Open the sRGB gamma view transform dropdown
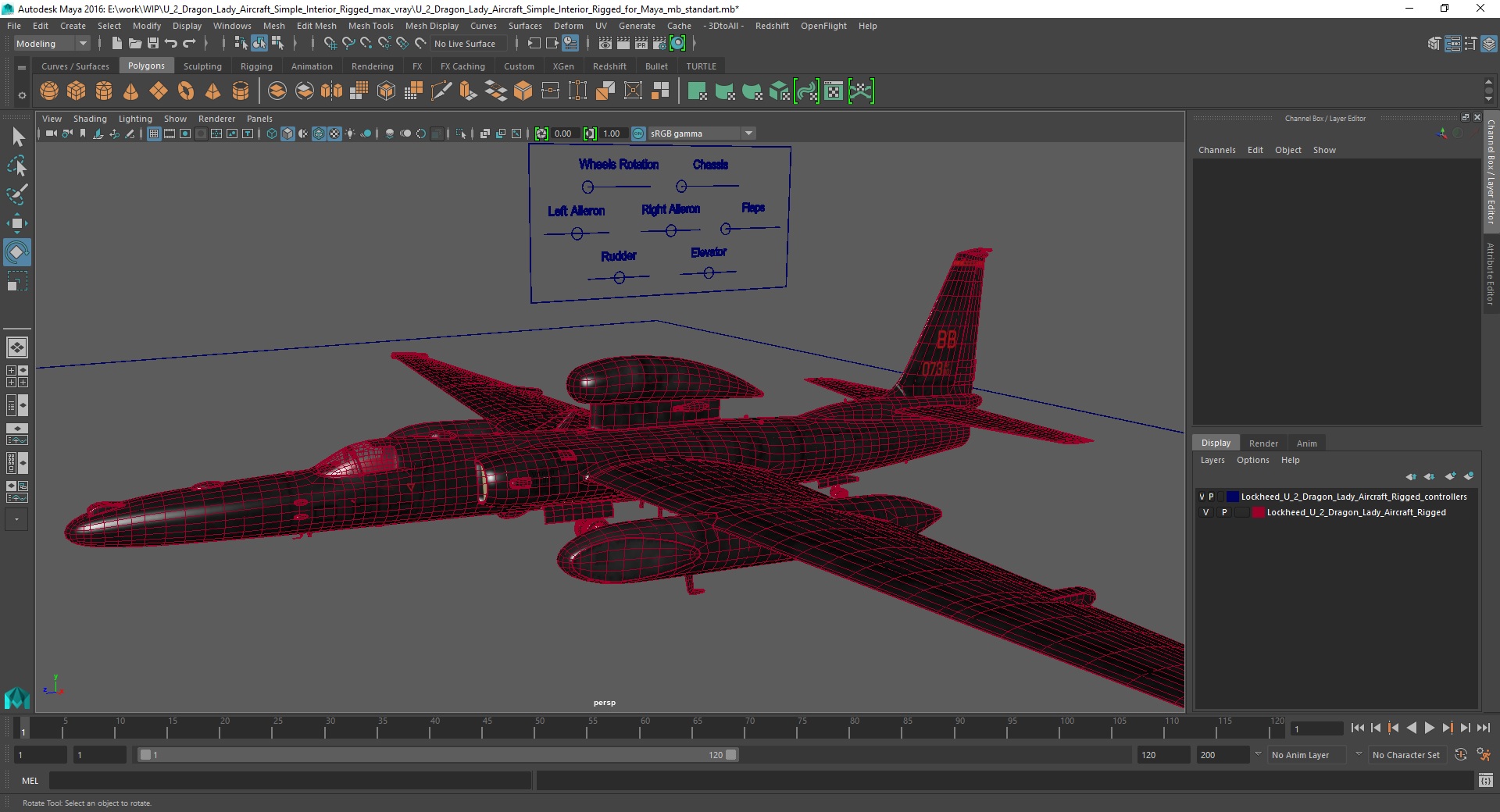 [701, 134]
